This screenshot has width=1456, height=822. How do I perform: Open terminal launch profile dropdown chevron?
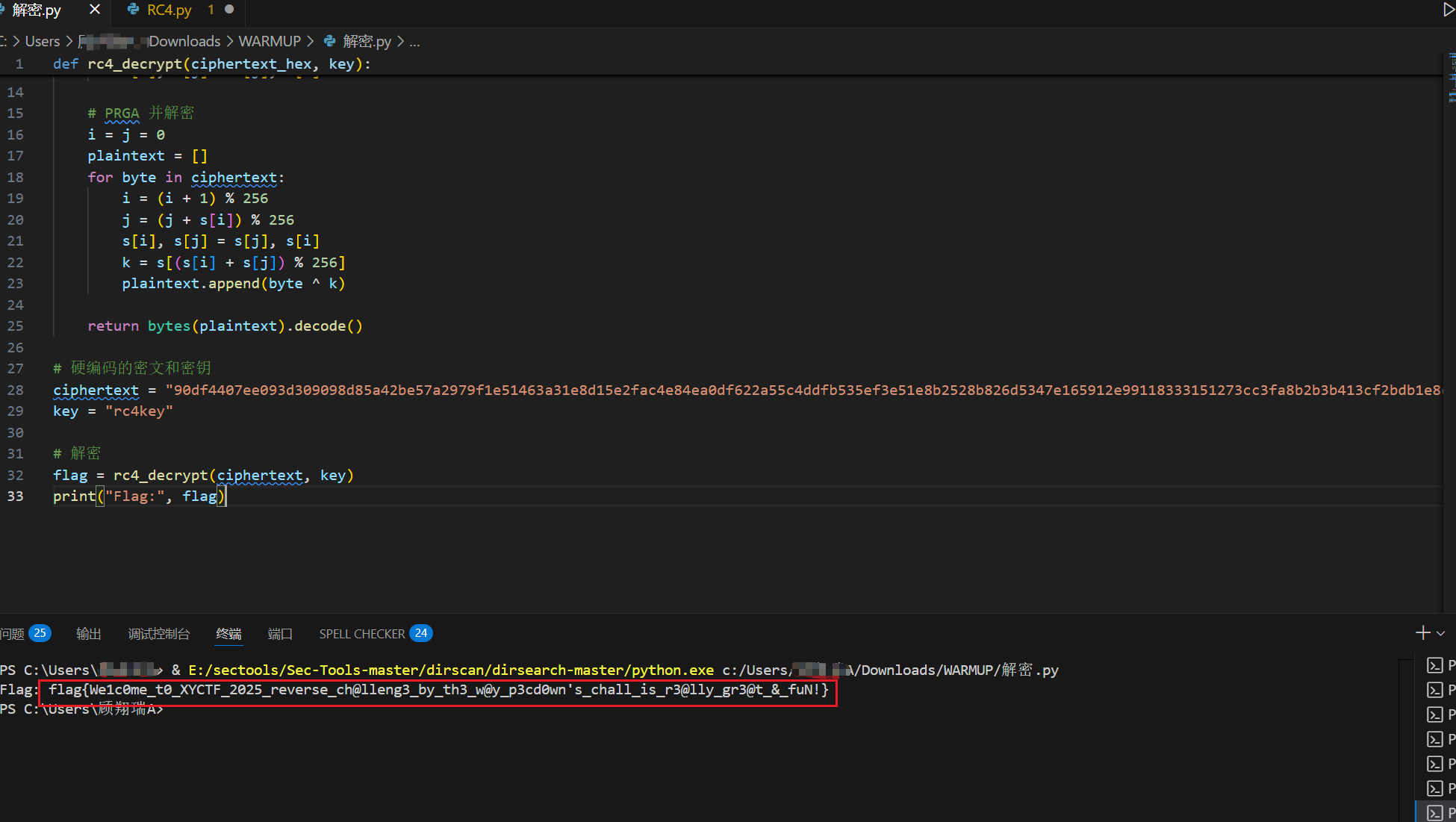[x=1442, y=633]
